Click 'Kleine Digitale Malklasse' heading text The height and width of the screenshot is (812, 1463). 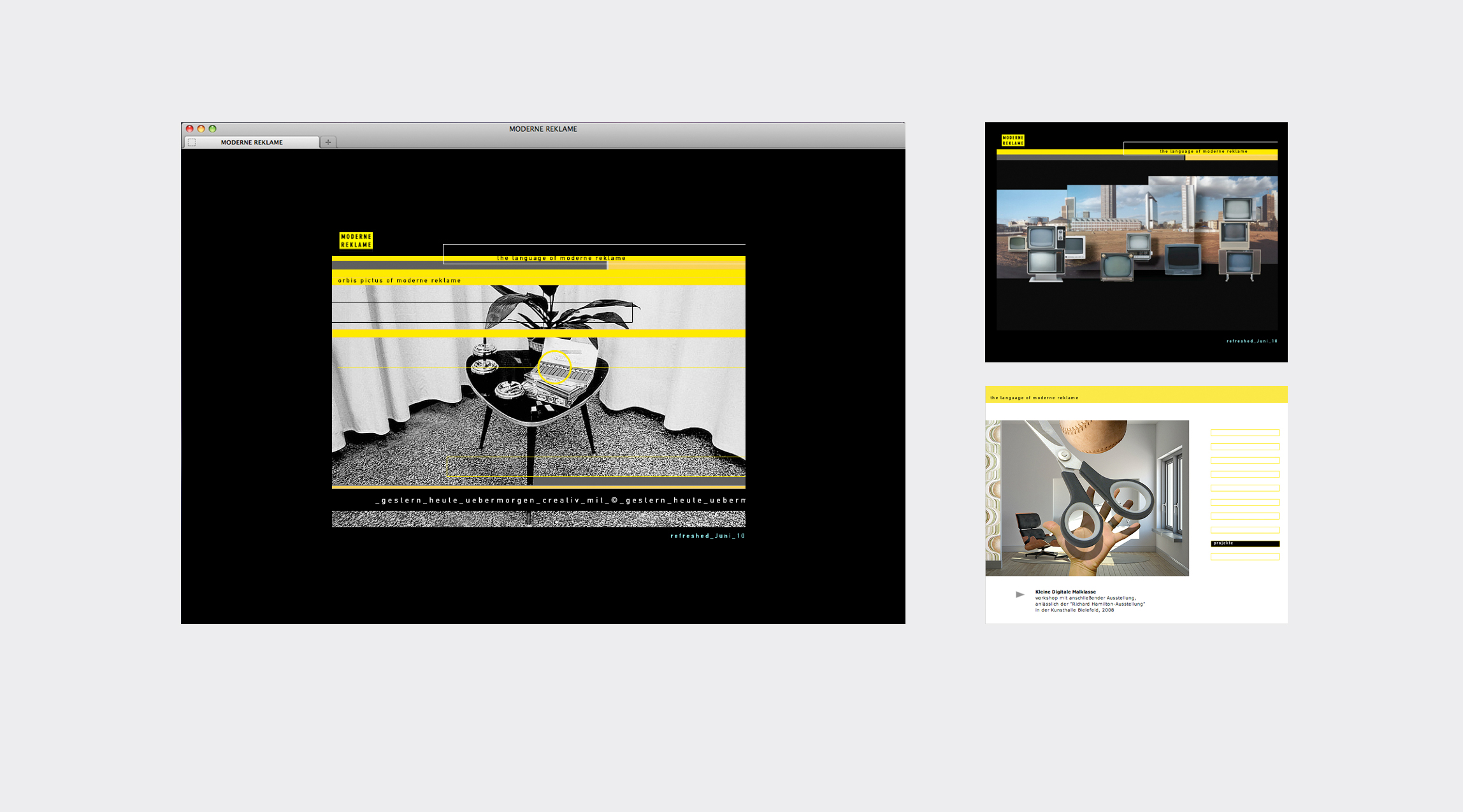1065,592
